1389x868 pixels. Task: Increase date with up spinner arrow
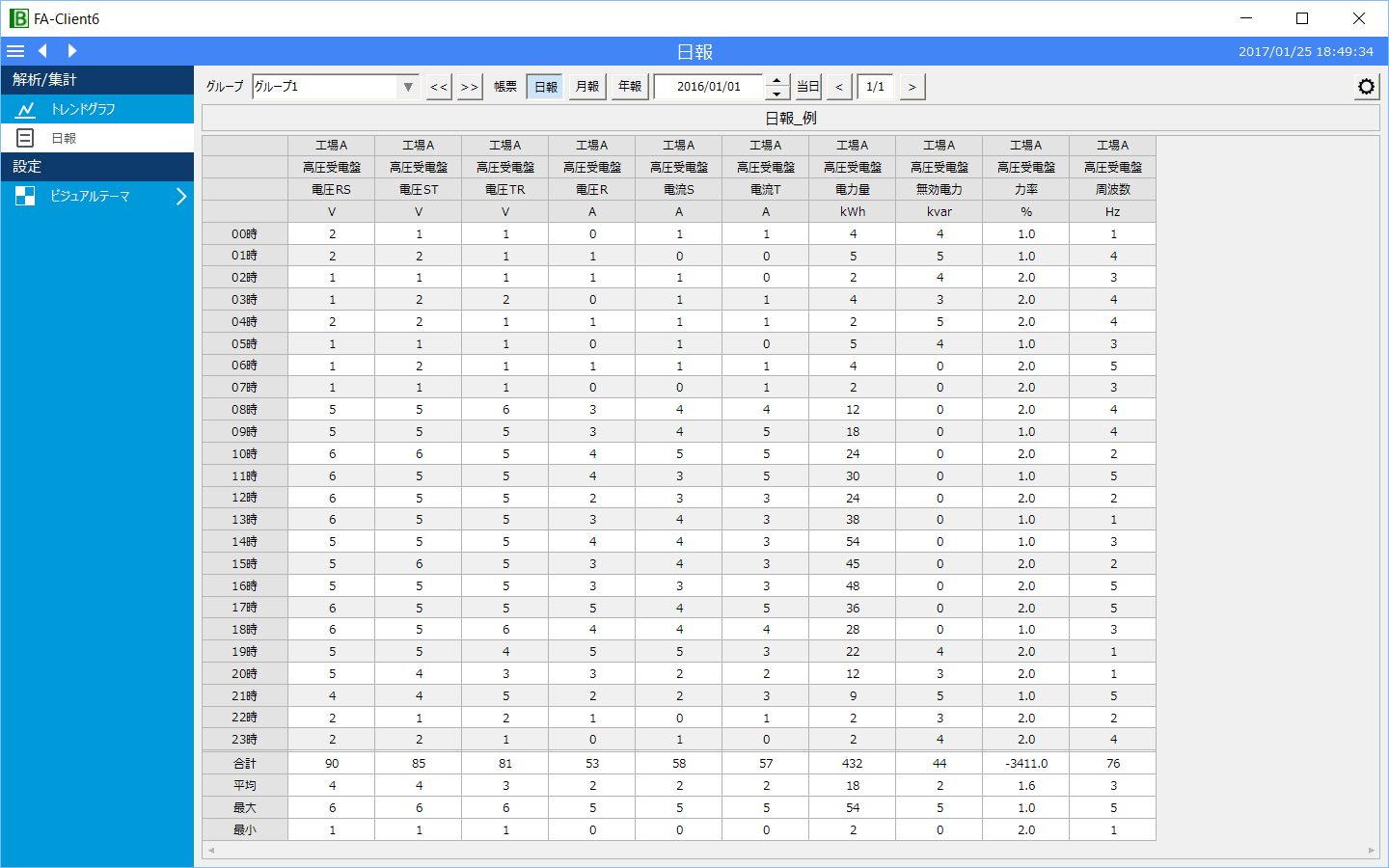click(x=776, y=81)
